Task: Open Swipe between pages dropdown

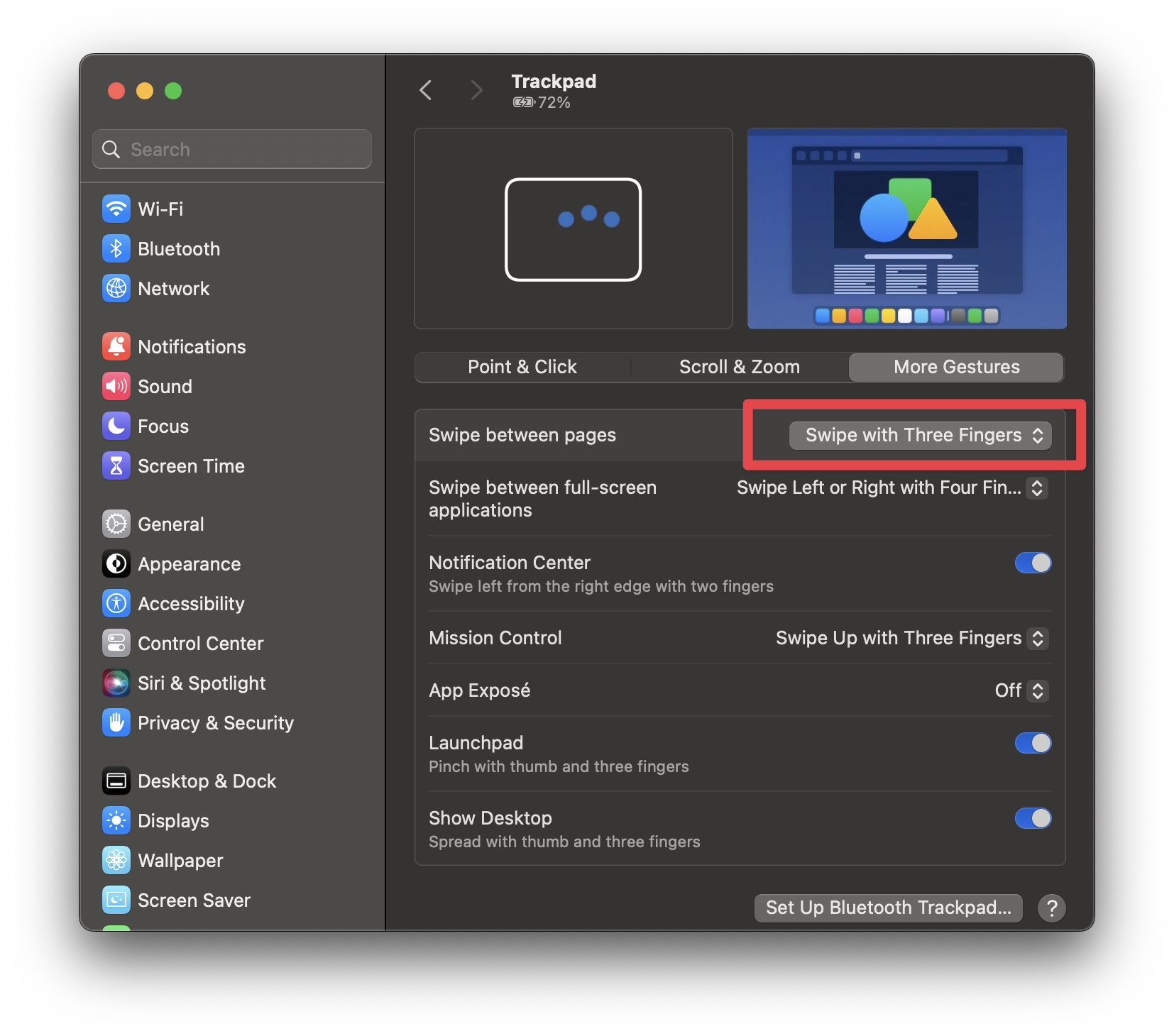Action: click(920, 435)
